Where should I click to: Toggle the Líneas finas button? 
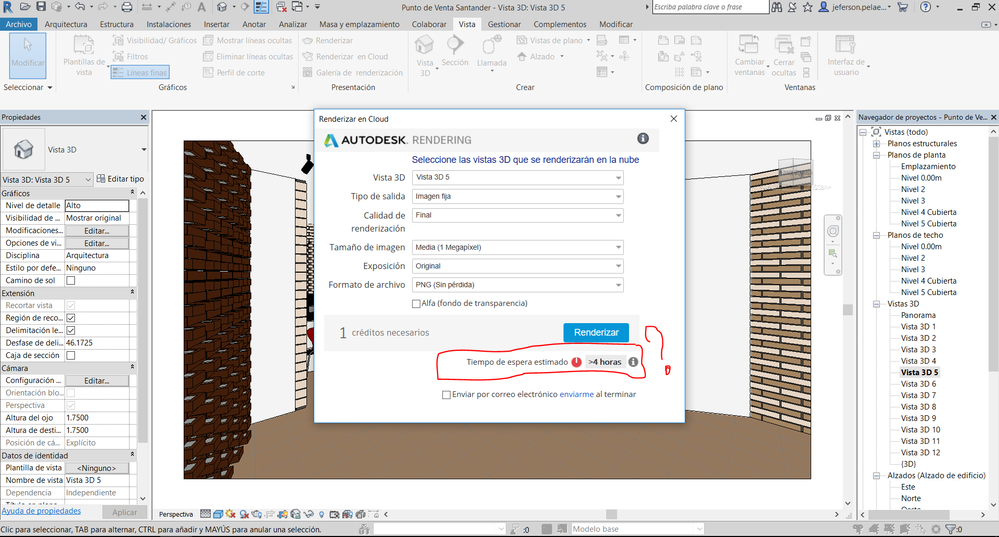click(140, 73)
